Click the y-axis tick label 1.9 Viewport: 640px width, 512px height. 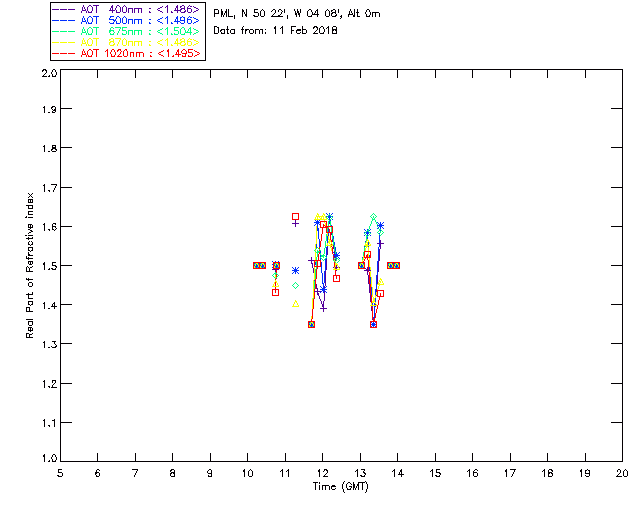tap(49, 109)
